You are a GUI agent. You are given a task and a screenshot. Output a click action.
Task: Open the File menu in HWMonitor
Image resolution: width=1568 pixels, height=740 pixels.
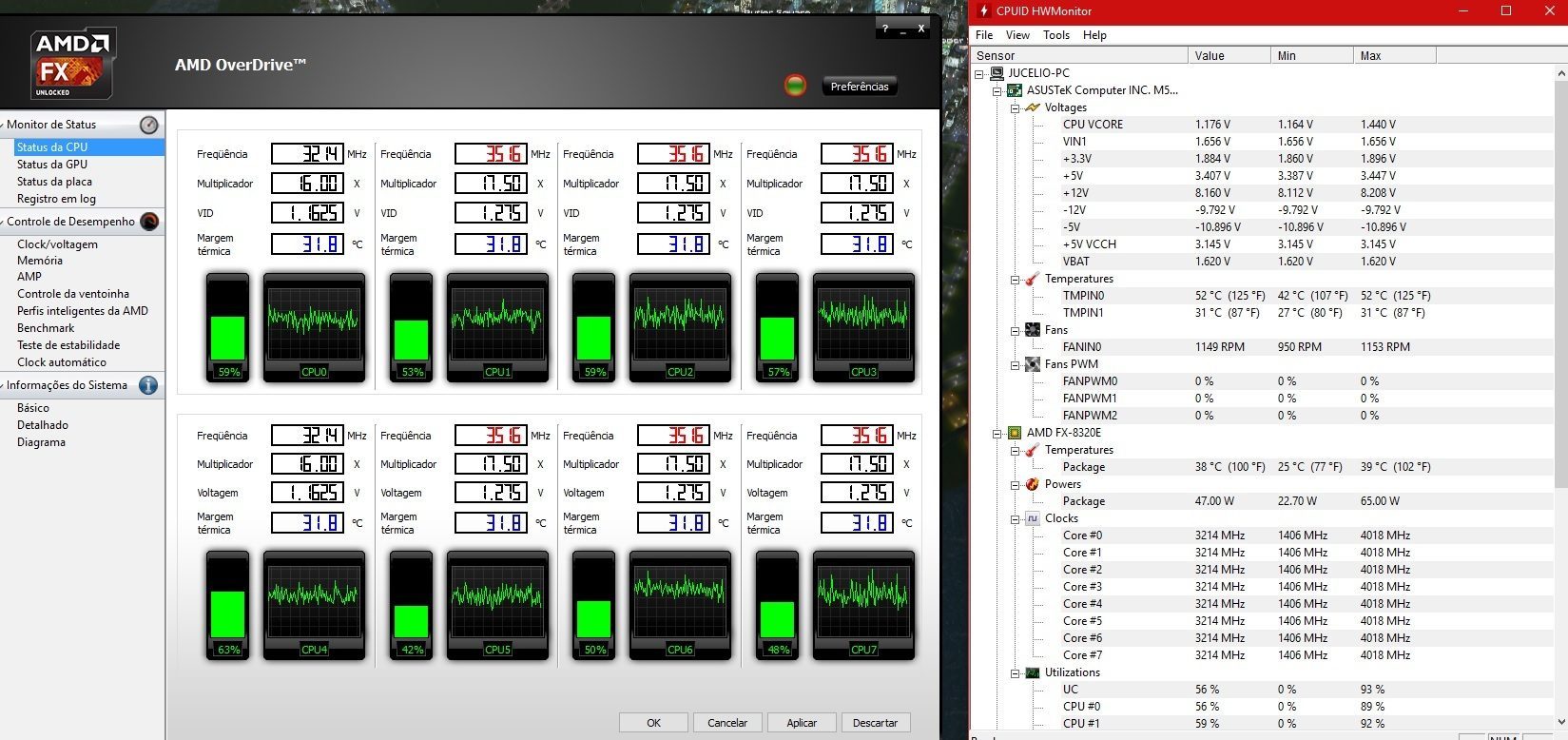point(984,35)
